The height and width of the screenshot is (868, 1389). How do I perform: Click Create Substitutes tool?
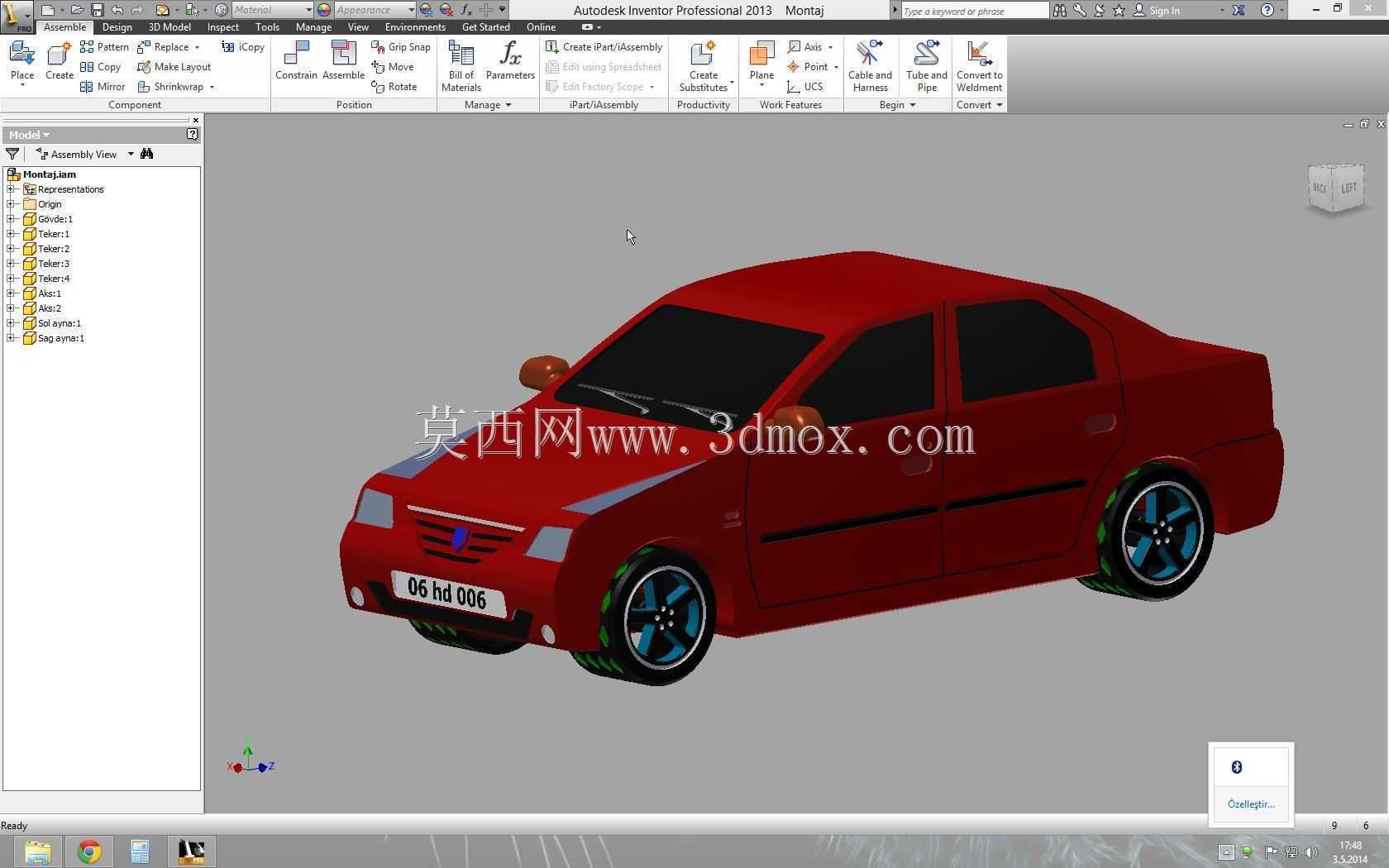coord(704,66)
